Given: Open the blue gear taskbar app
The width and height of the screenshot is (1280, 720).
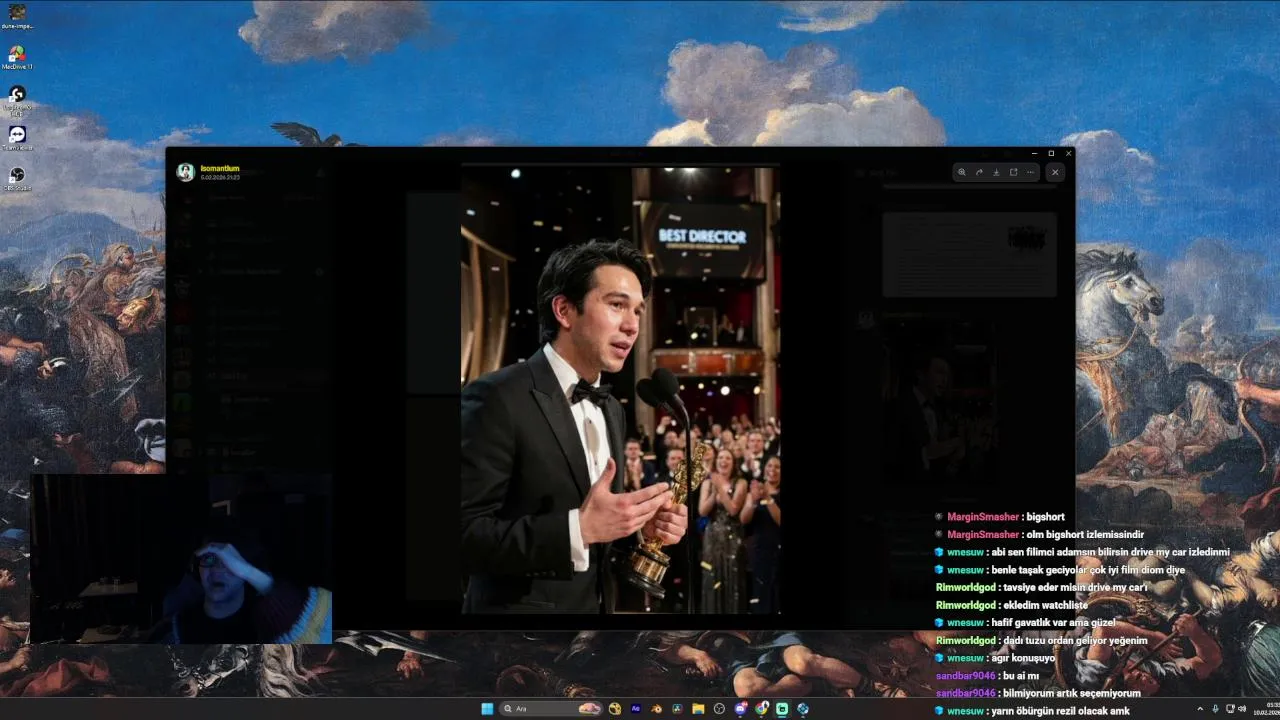Looking at the screenshot, I should tap(803, 709).
